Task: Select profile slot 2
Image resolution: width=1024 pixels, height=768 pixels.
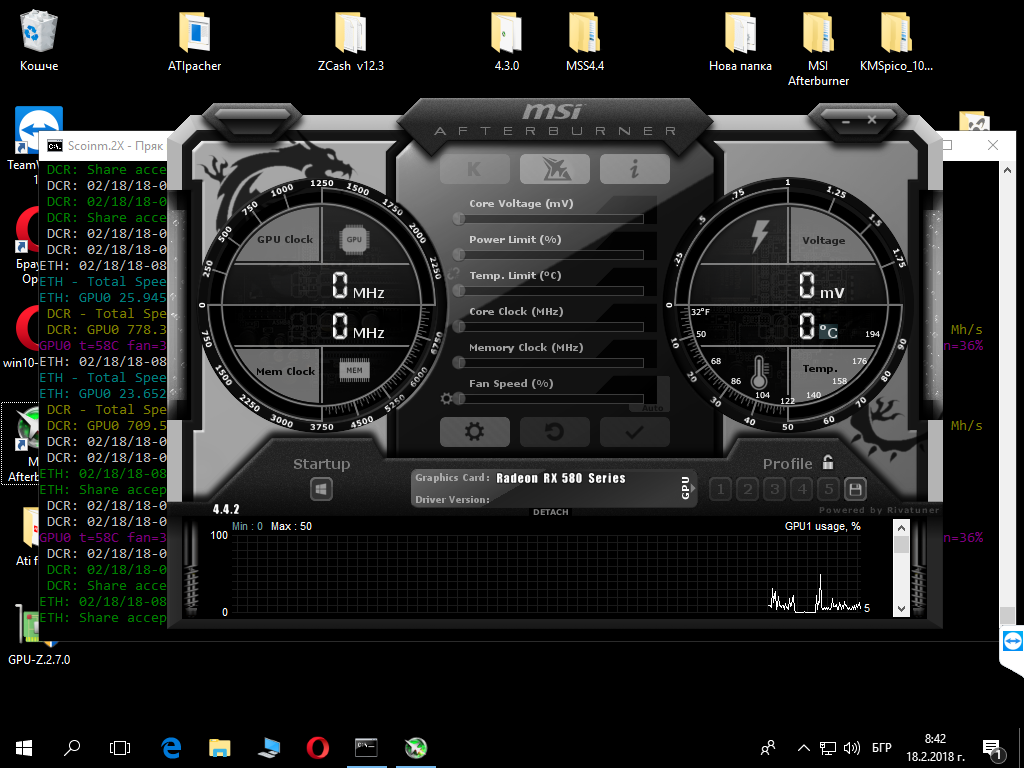Action: (748, 489)
